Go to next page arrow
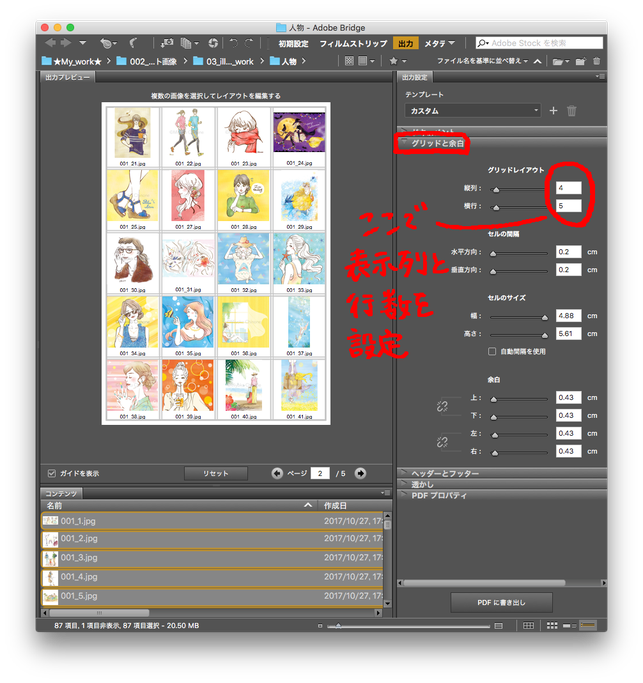The width and height of the screenshot is (643, 683). click(360, 473)
